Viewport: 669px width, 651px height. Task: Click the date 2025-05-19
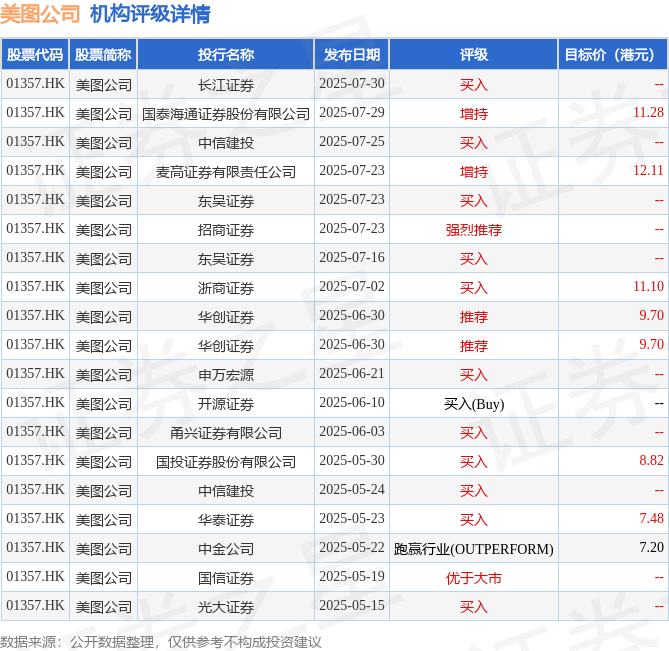(352, 576)
